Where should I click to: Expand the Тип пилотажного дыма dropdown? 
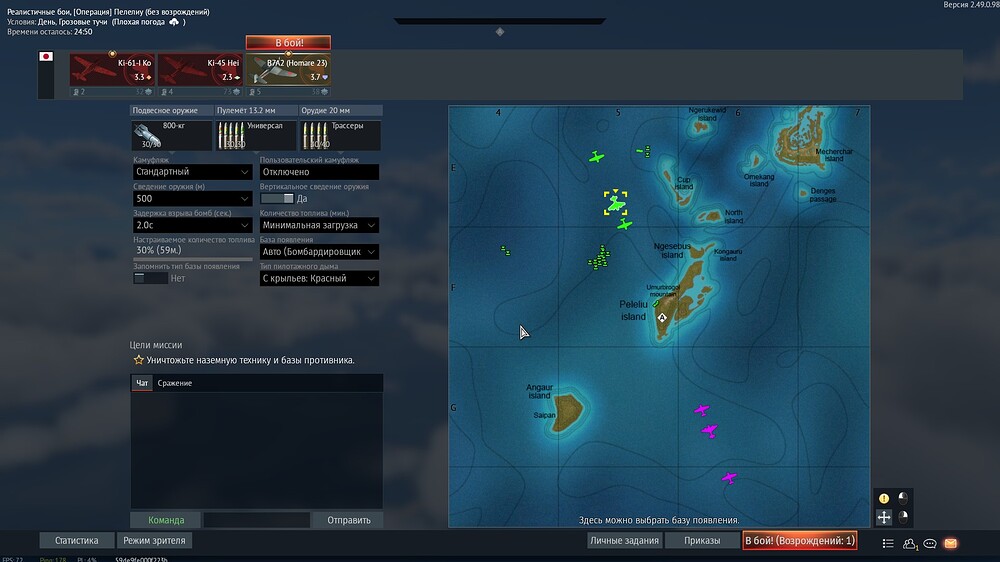point(319,279)
